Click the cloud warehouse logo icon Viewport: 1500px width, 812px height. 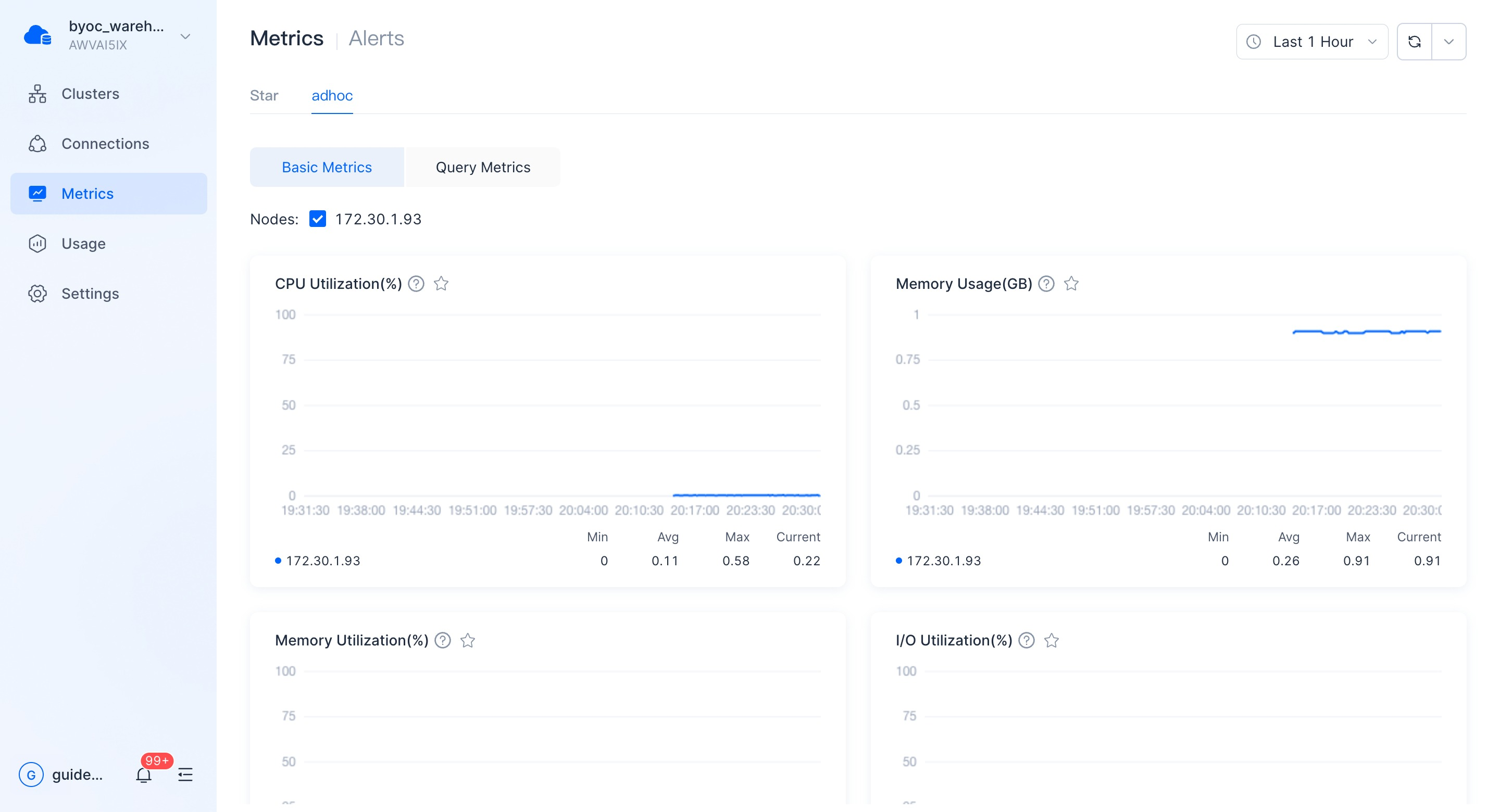[x=38, y=35]
